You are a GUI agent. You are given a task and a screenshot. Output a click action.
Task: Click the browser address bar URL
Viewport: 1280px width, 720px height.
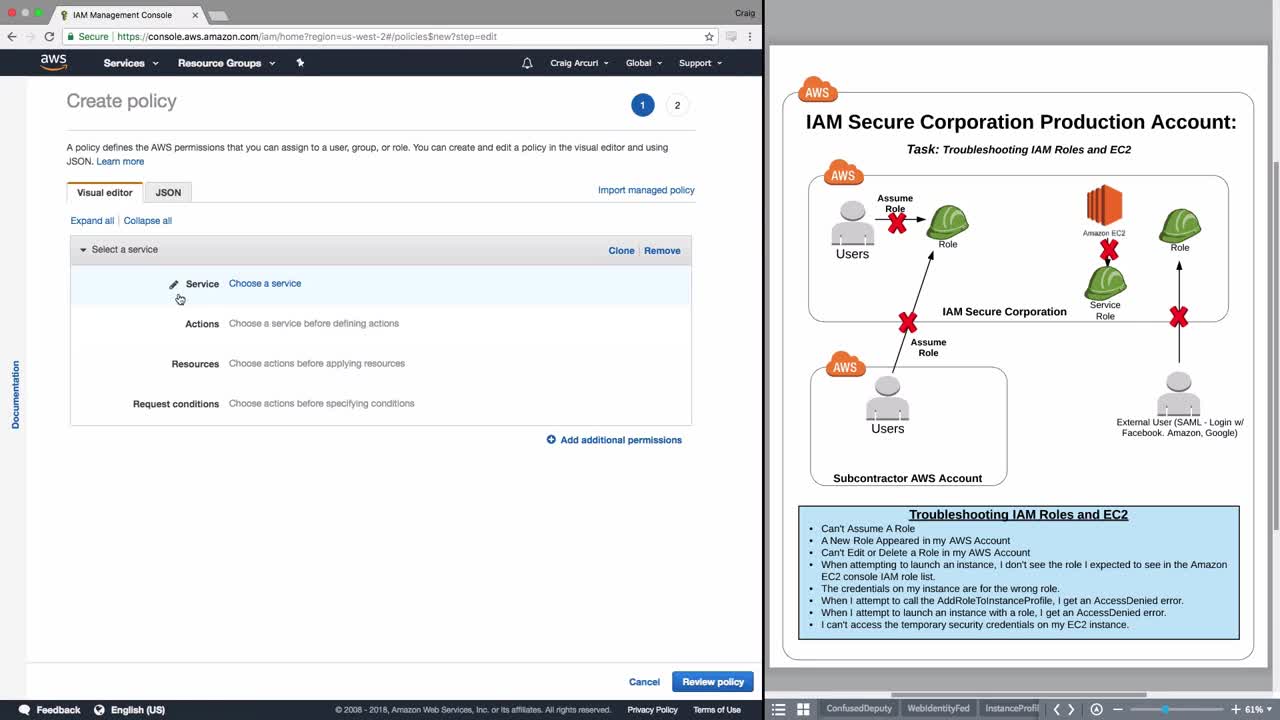(307, 36)
